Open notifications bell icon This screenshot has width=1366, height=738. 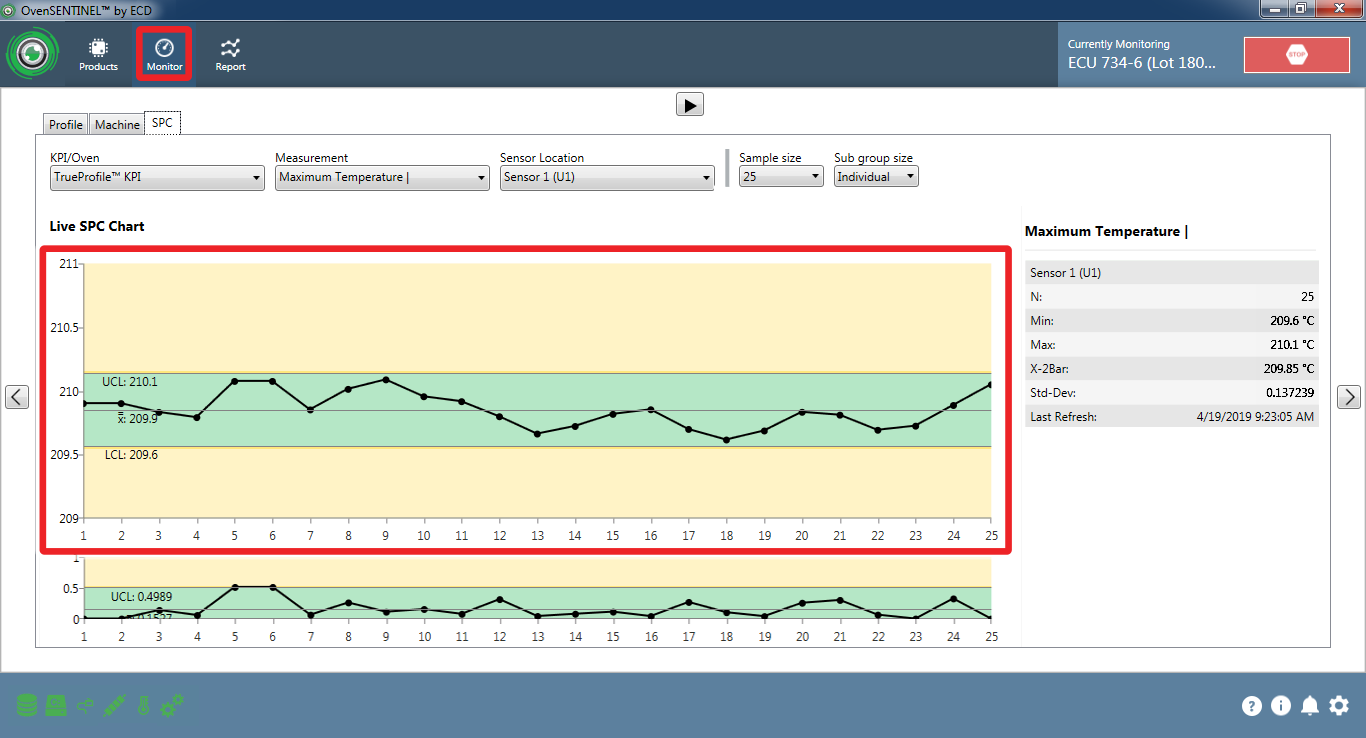(x=1310, y=706)
